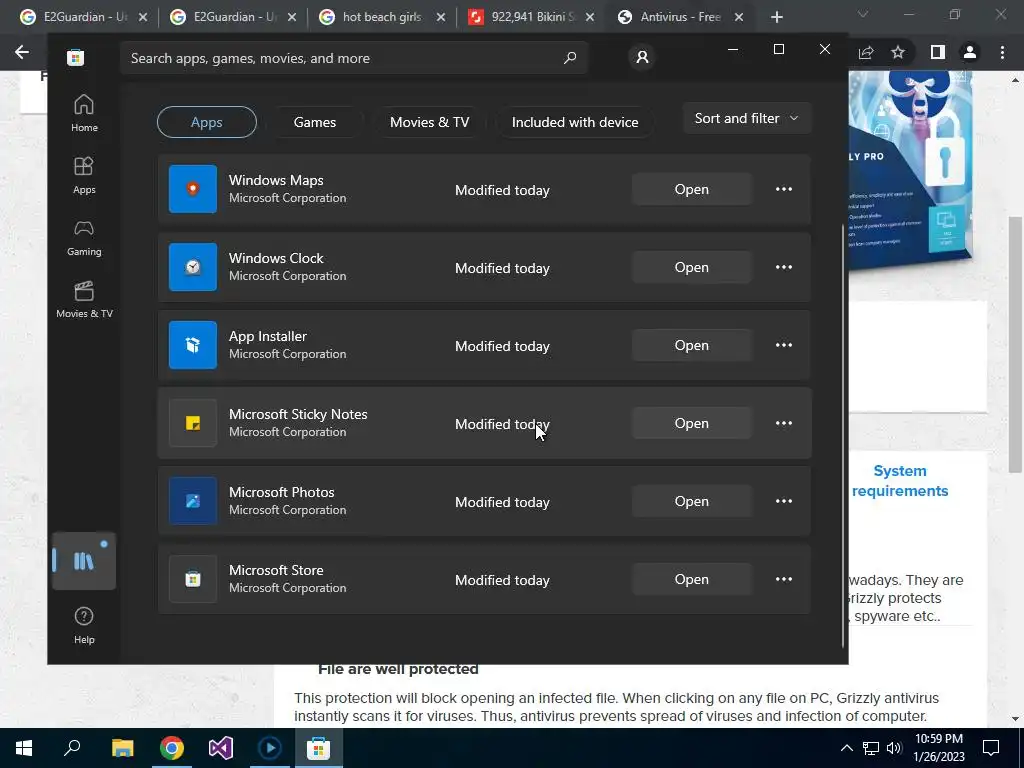Open App Installer with its Open button

pos(692,345)
